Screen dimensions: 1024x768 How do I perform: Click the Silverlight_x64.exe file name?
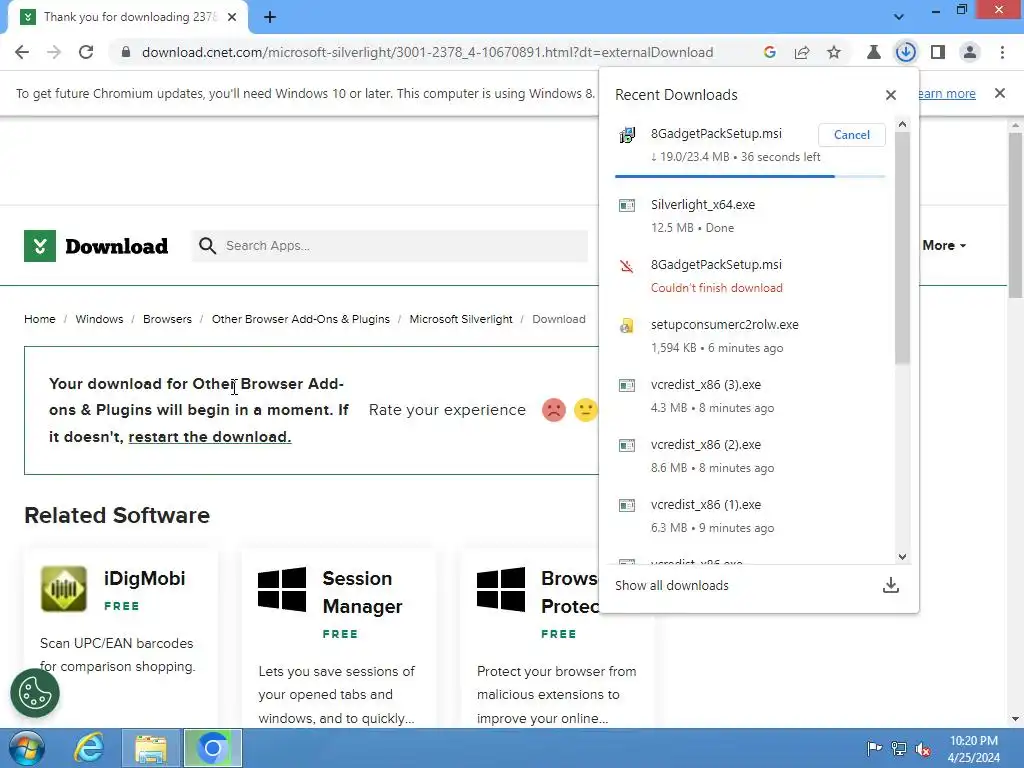coord(703,204)
